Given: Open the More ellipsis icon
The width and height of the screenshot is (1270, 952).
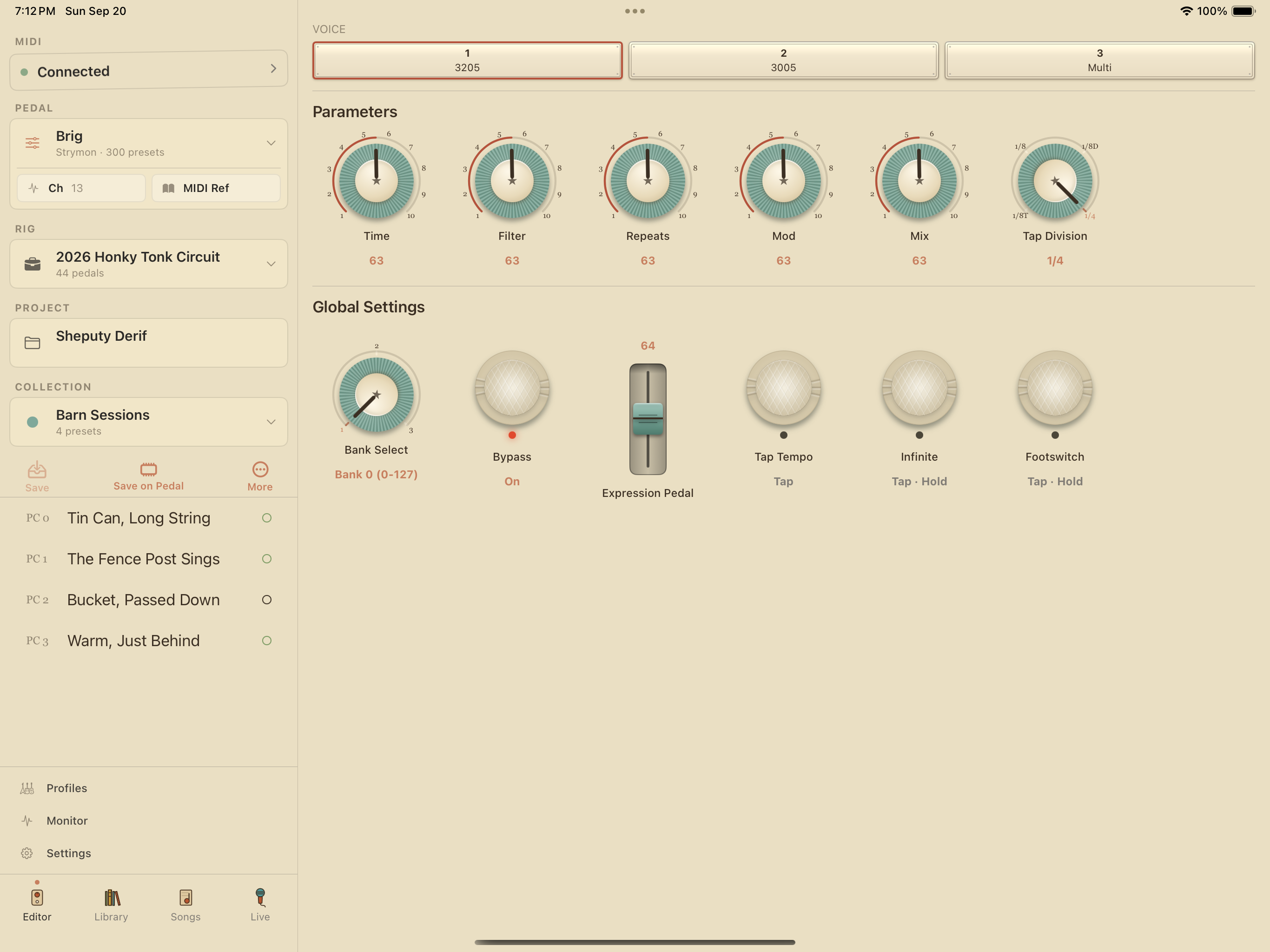Looking at the screenshot, I should 260,469.
